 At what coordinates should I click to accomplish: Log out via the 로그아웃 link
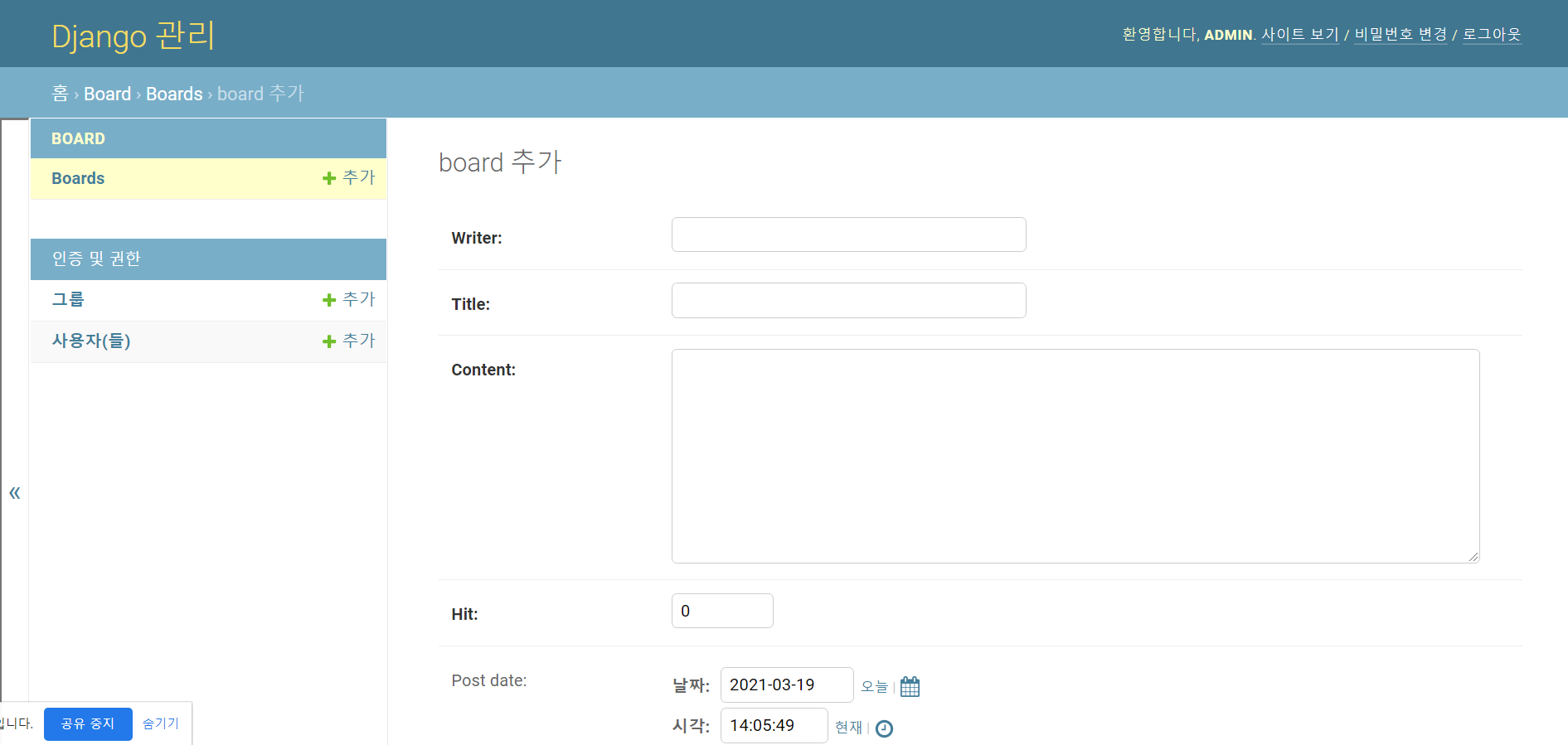(x=1492, y=34)
